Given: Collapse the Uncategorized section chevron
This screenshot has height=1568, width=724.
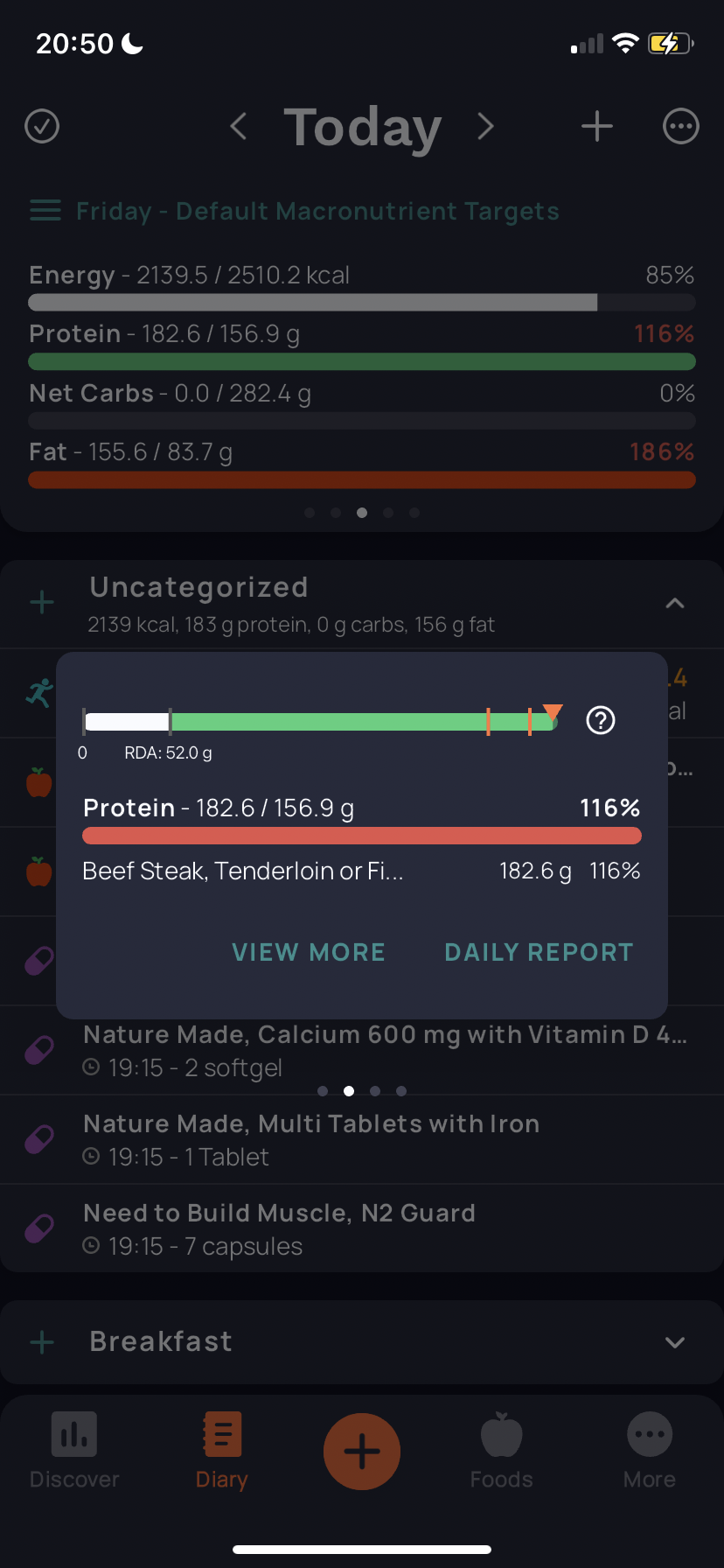Looking at the screenshot, I should coord(675,603).
